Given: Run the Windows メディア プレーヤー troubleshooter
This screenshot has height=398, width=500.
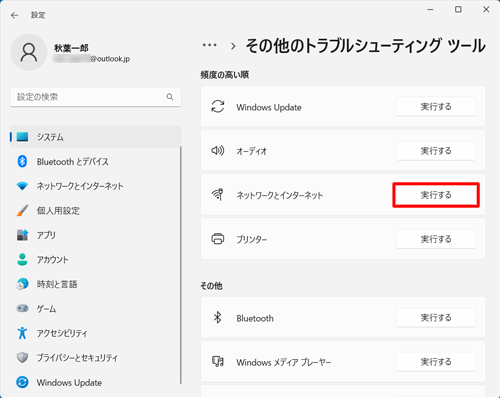Looking at the screenshot, I should tap(436, 361).
